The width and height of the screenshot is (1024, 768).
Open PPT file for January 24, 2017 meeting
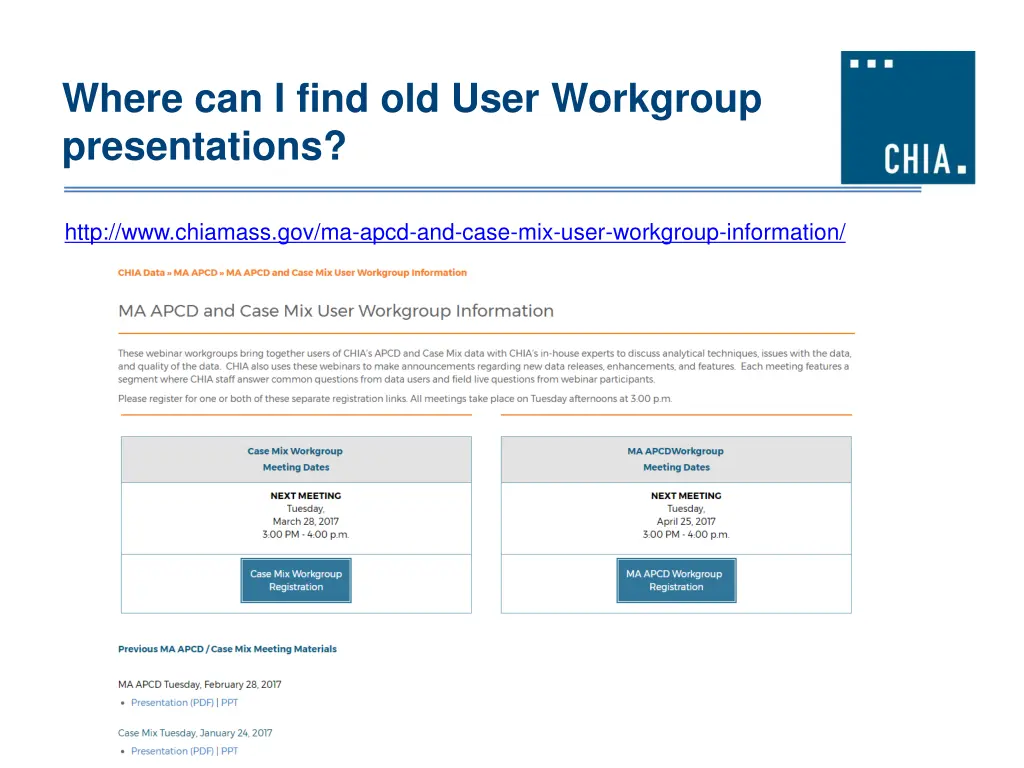point(229,750)
